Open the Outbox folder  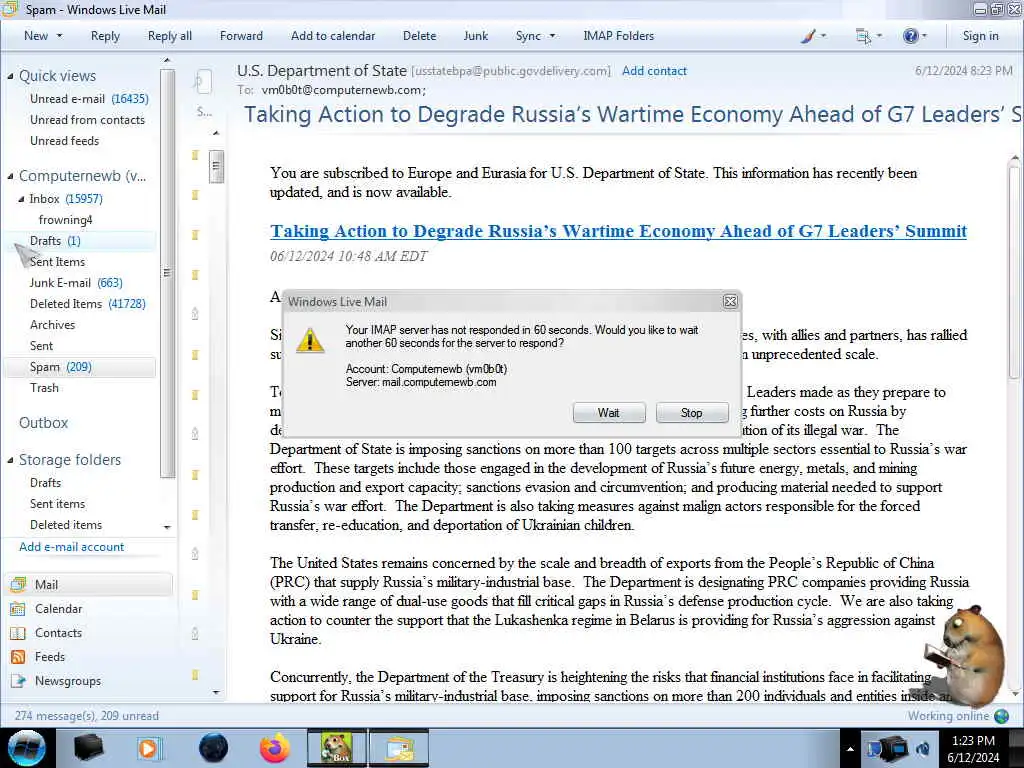(43, 423)
